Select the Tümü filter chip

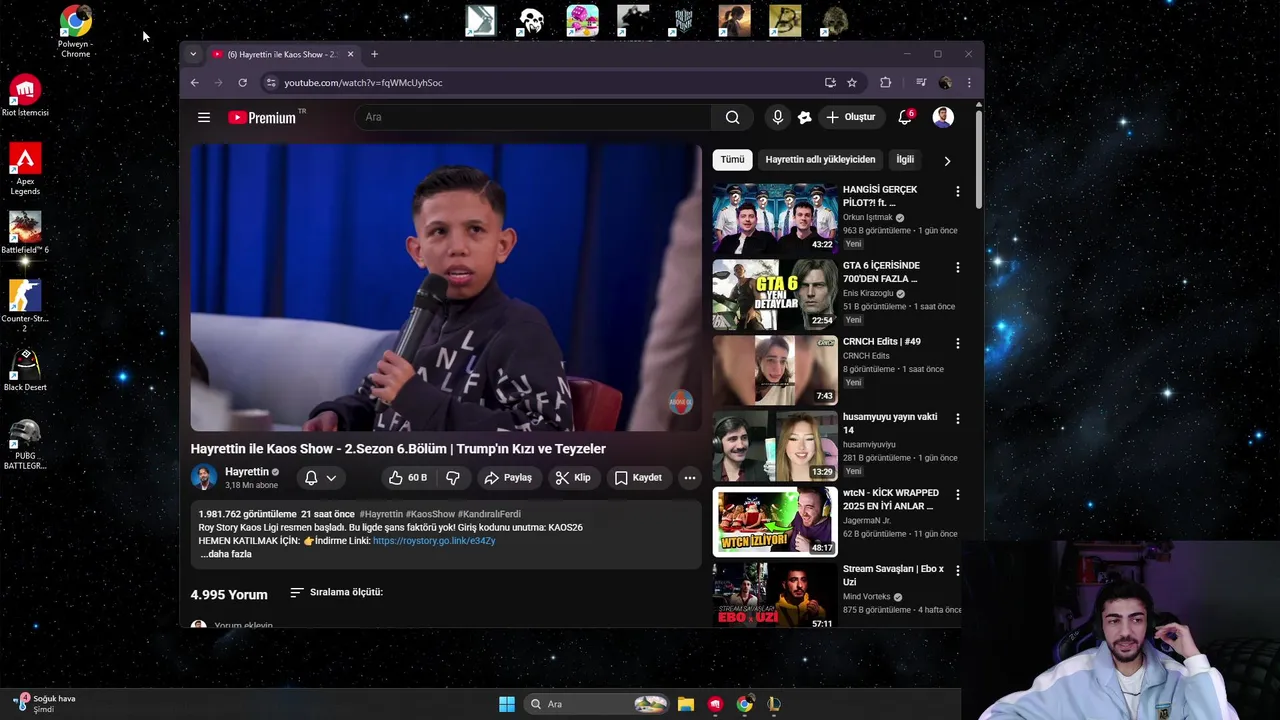click(733, 159)
